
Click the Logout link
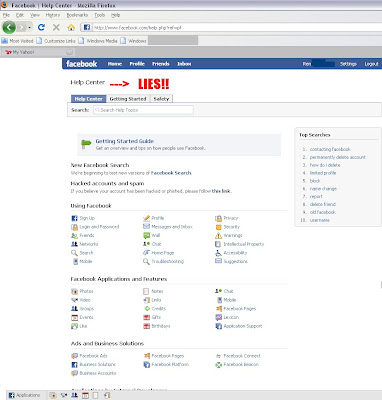point(371,64)
